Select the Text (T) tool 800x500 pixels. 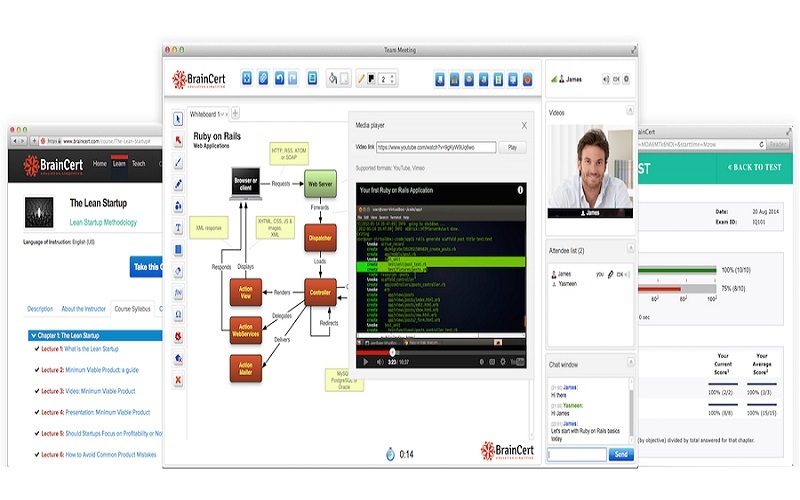(178, 228)
